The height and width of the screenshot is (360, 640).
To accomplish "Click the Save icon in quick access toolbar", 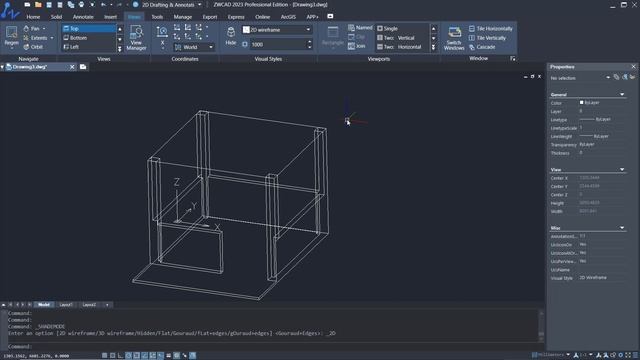I will tap(49, 4).
